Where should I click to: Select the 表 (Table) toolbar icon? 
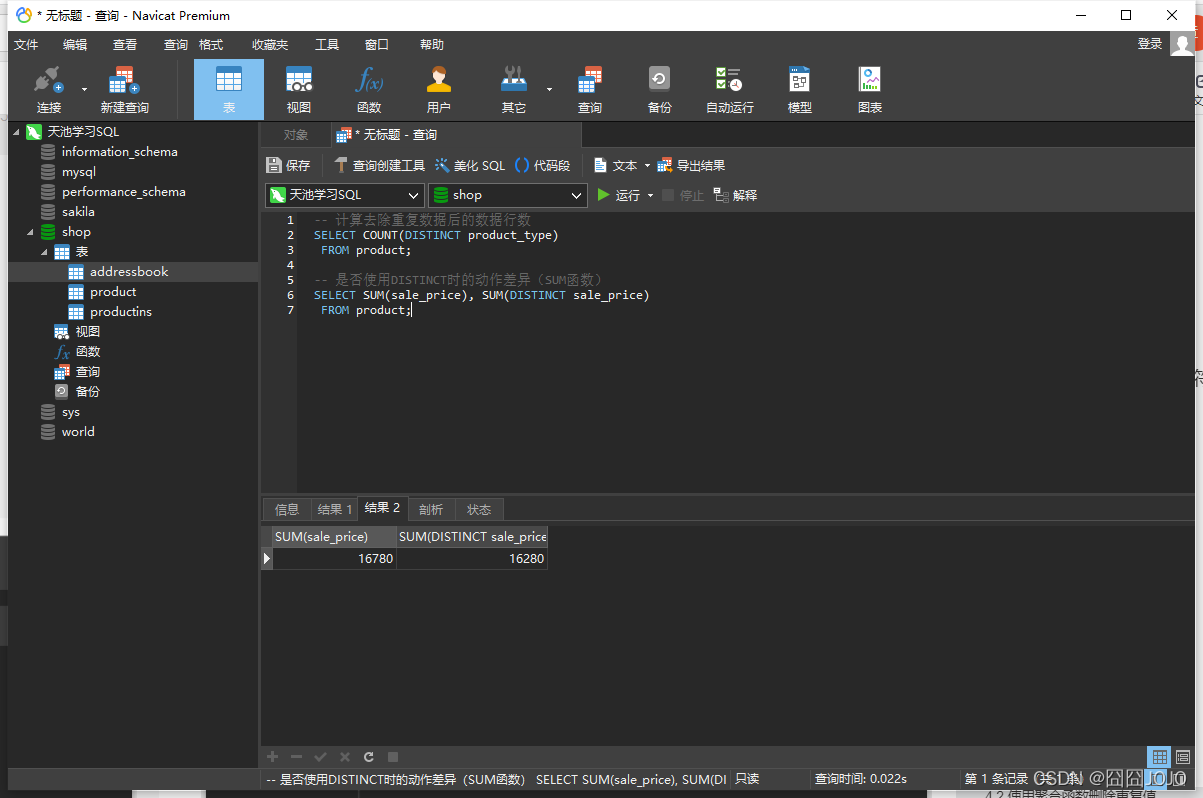pos(229,90)
